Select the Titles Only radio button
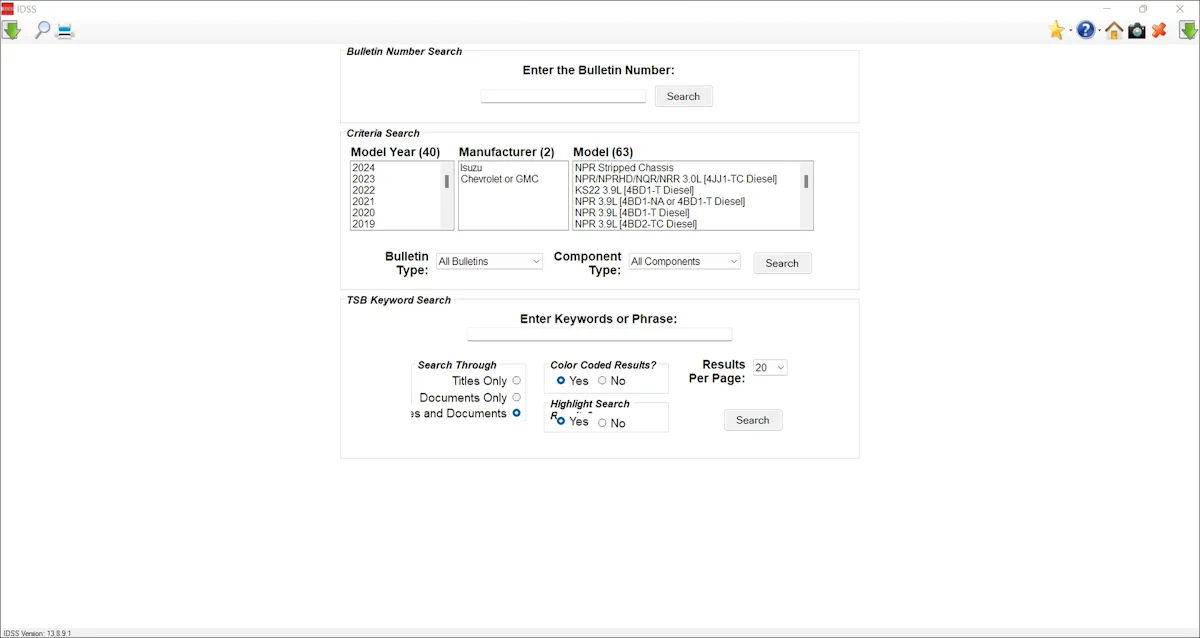Screen dimensions: 1200x638 pyautogui.click(x=516, y=380)
